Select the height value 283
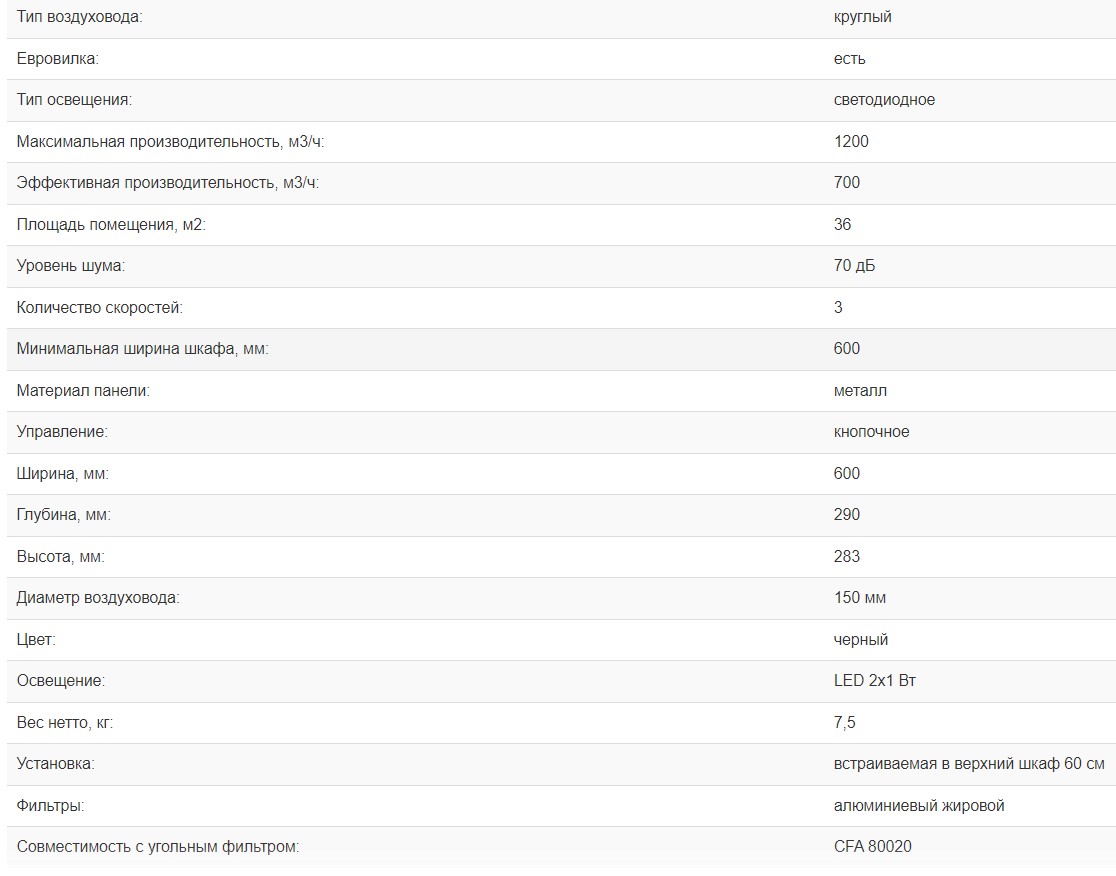Viewport: 1116px width, 876px height. 846,557
